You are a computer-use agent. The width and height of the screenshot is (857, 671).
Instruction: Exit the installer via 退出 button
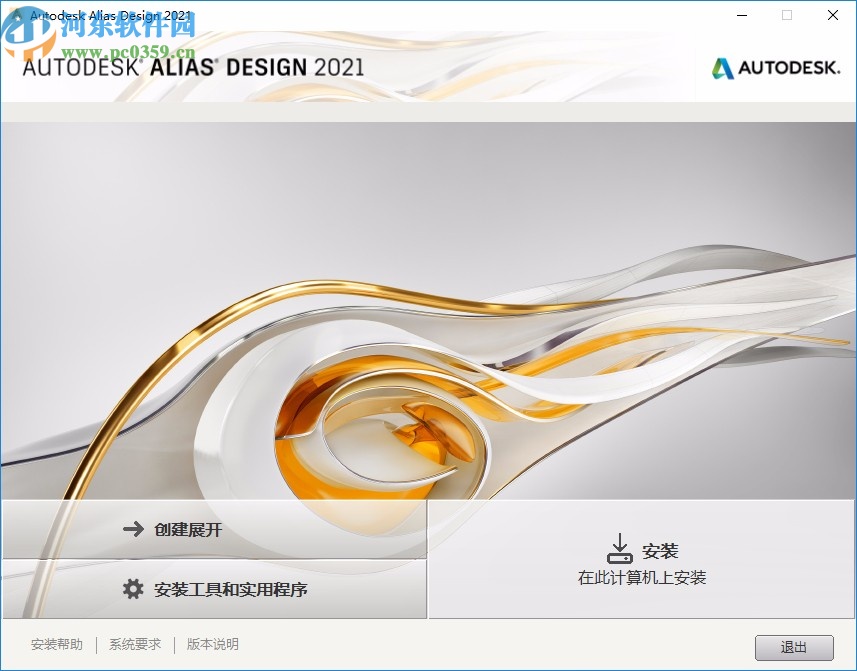[794, 647]
